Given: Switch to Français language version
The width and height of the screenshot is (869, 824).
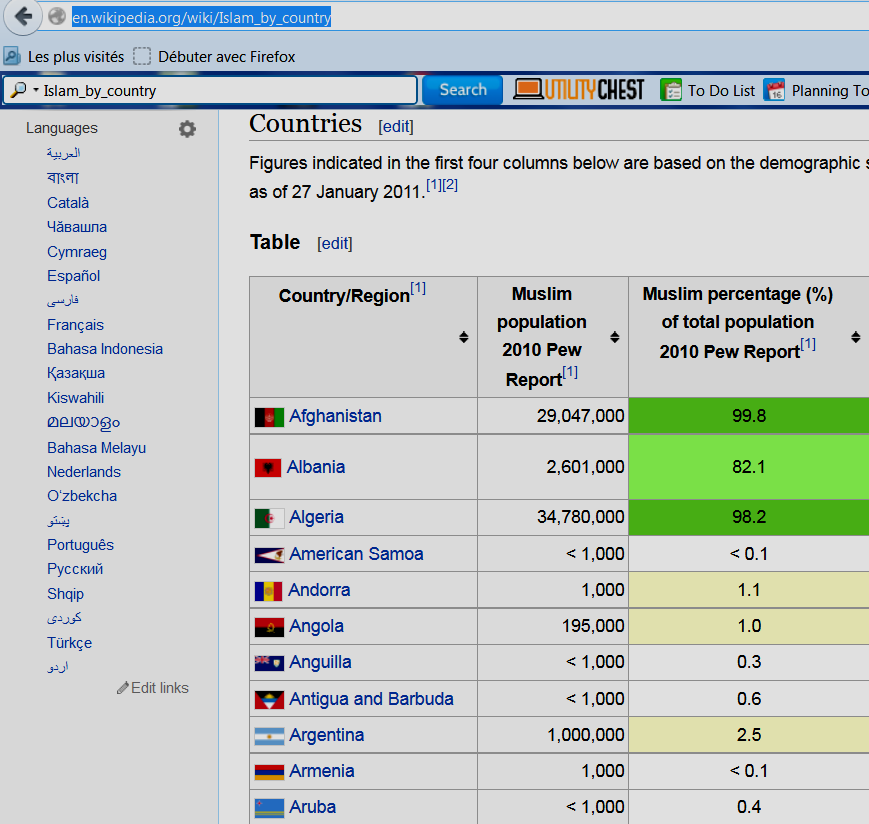Looking at the screenshot, I should [75, 325].
